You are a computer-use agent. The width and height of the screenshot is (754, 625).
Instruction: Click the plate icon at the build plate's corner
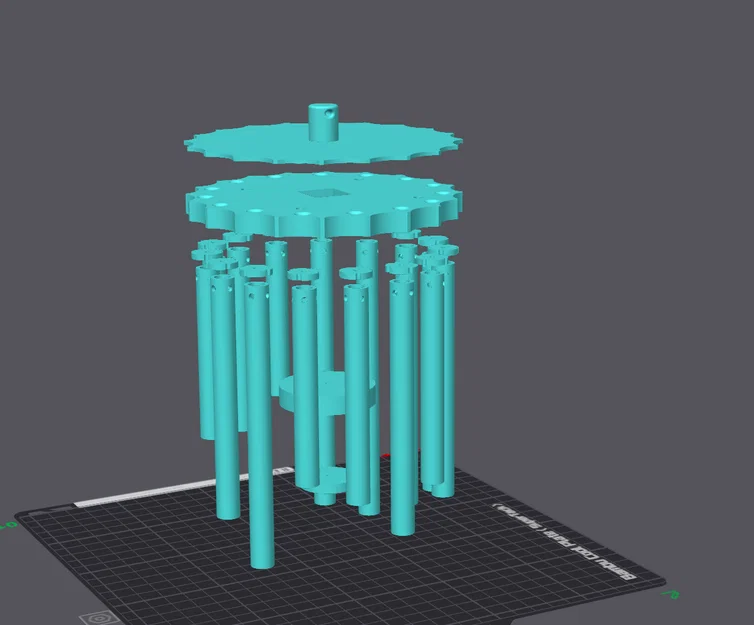[100, 617]
